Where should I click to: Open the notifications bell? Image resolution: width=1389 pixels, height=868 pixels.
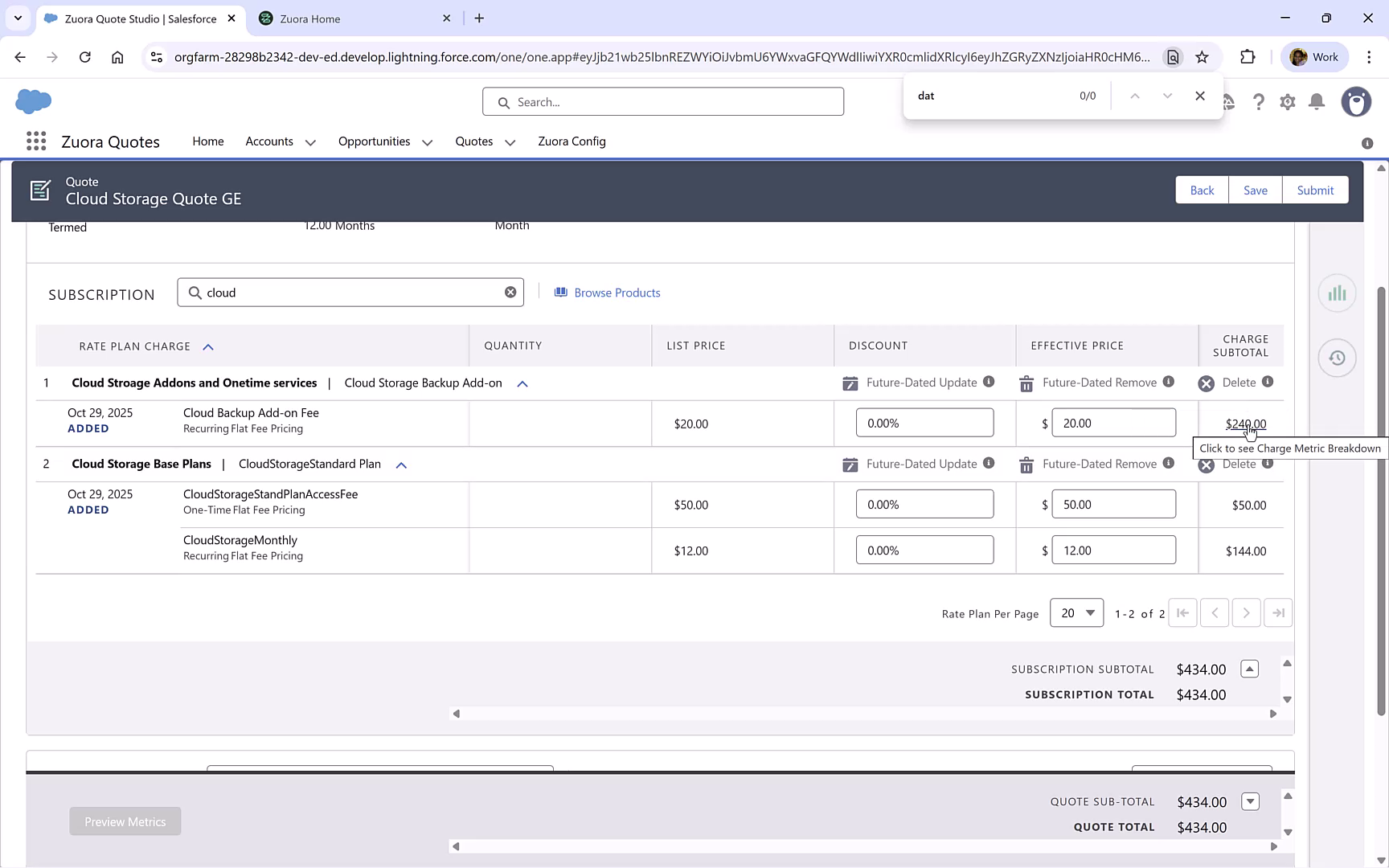click(1317, 102)
